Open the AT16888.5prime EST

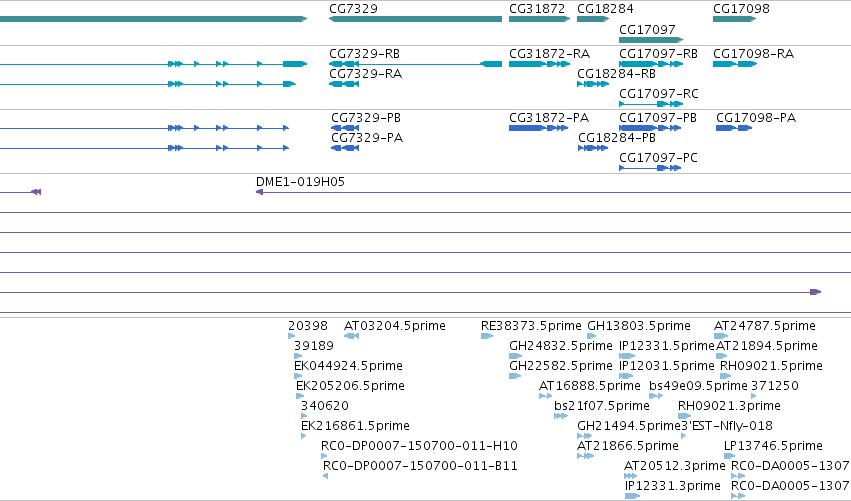tap(545, 396)
